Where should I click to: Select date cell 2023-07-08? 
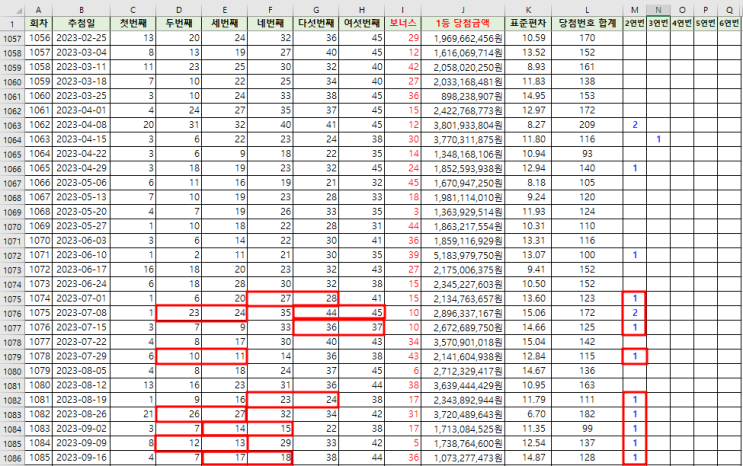(x=82, y=313)
